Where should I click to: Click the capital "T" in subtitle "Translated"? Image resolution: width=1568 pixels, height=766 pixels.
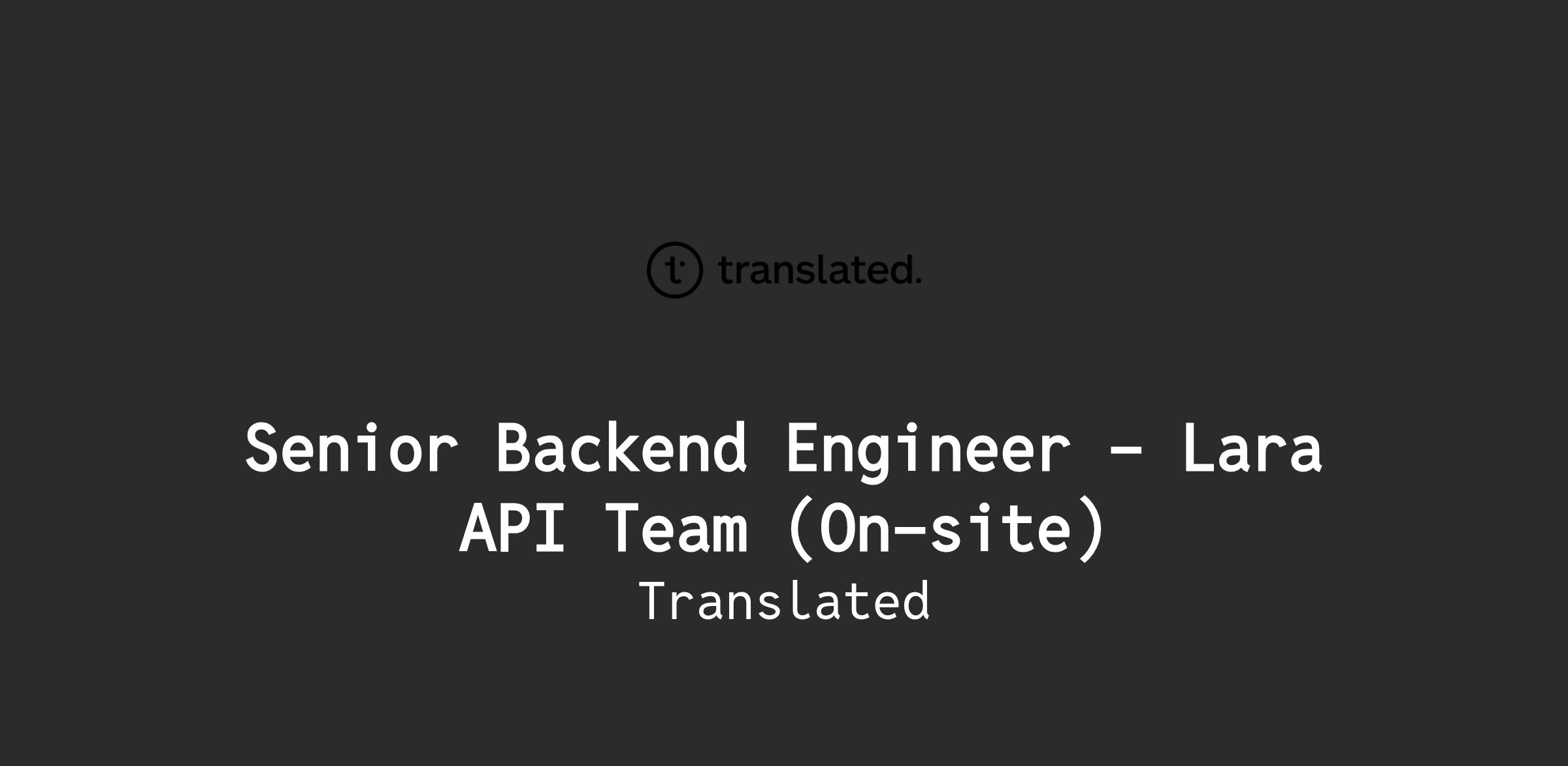click(x=656, y=600)
